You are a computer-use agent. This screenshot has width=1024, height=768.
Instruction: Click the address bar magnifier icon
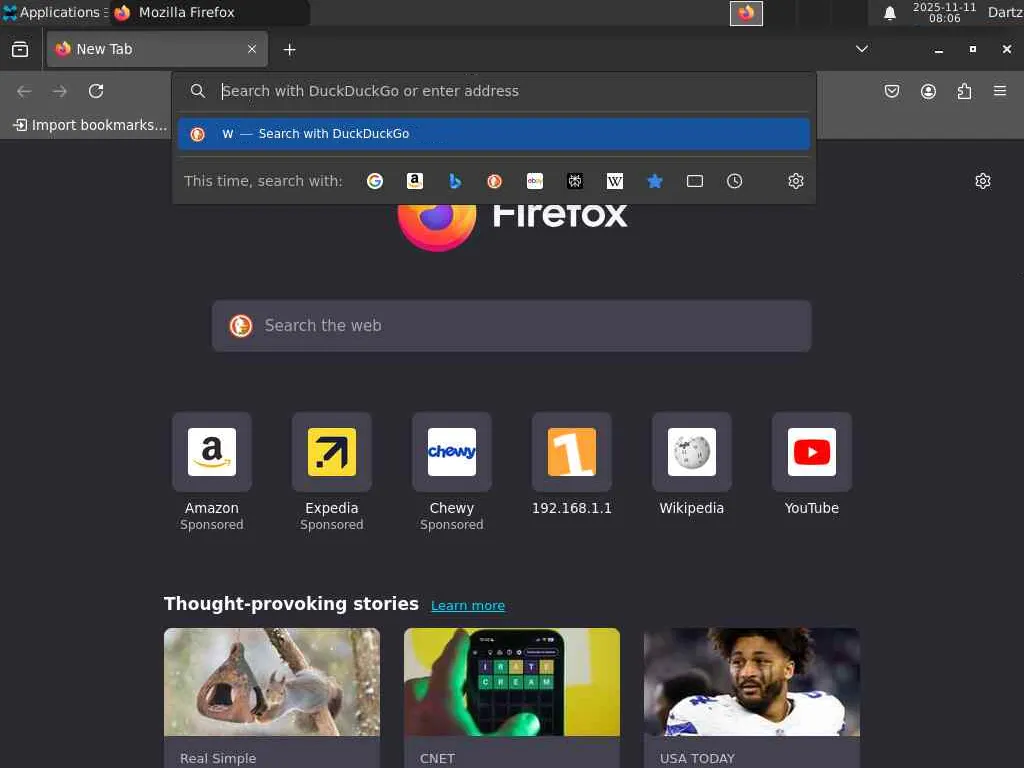[198, 91]
